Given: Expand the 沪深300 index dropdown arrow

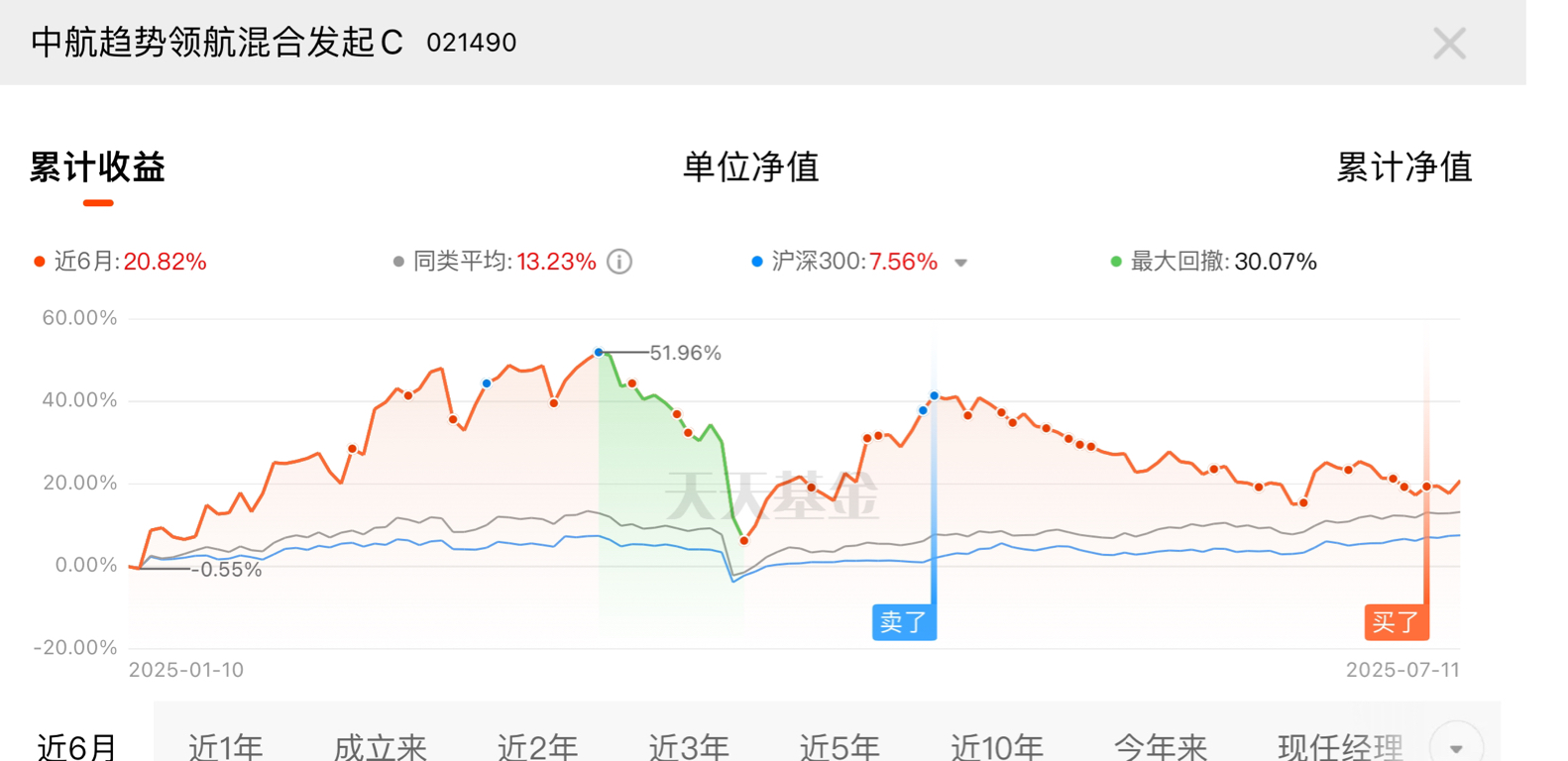Looking at the screenshot, I should coord(960,263).
